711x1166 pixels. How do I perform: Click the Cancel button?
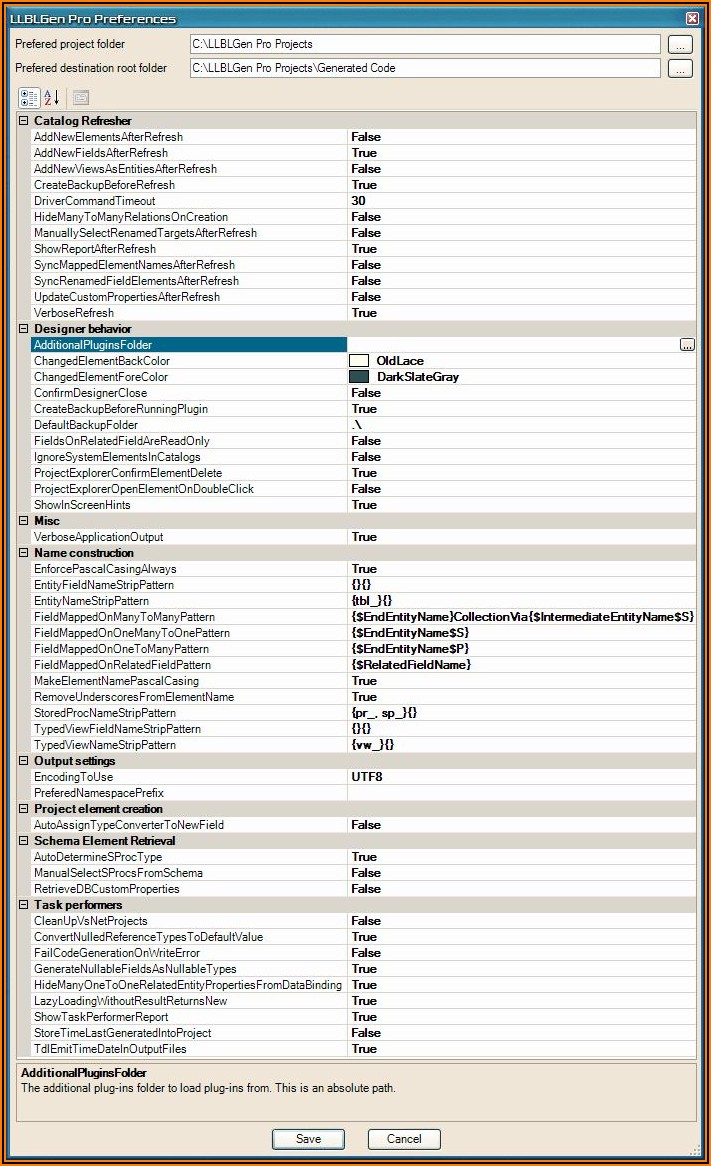point(404,1139)
